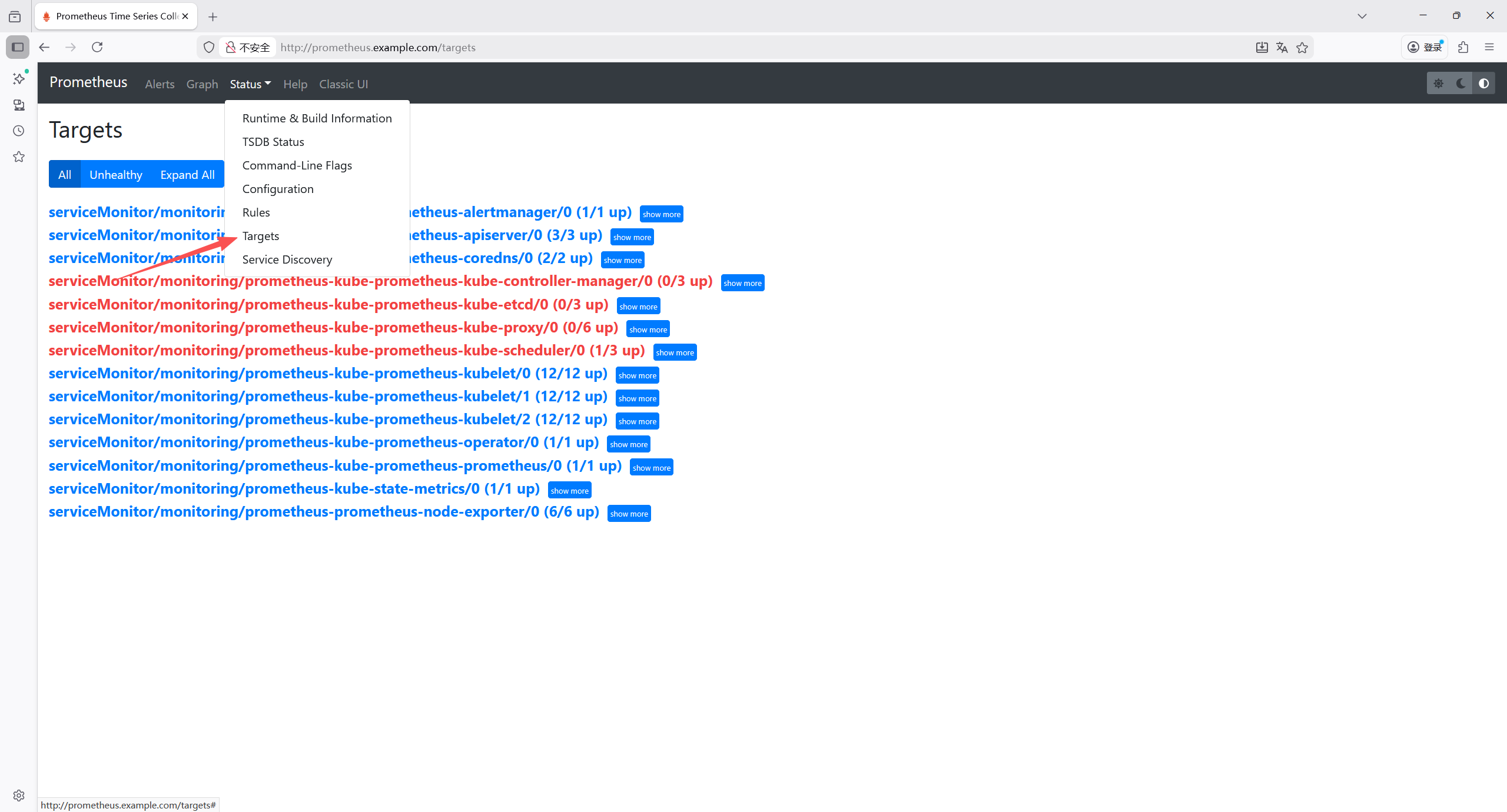
Task: Collapse the Status dropdown menu
Action: click(250, 84)
